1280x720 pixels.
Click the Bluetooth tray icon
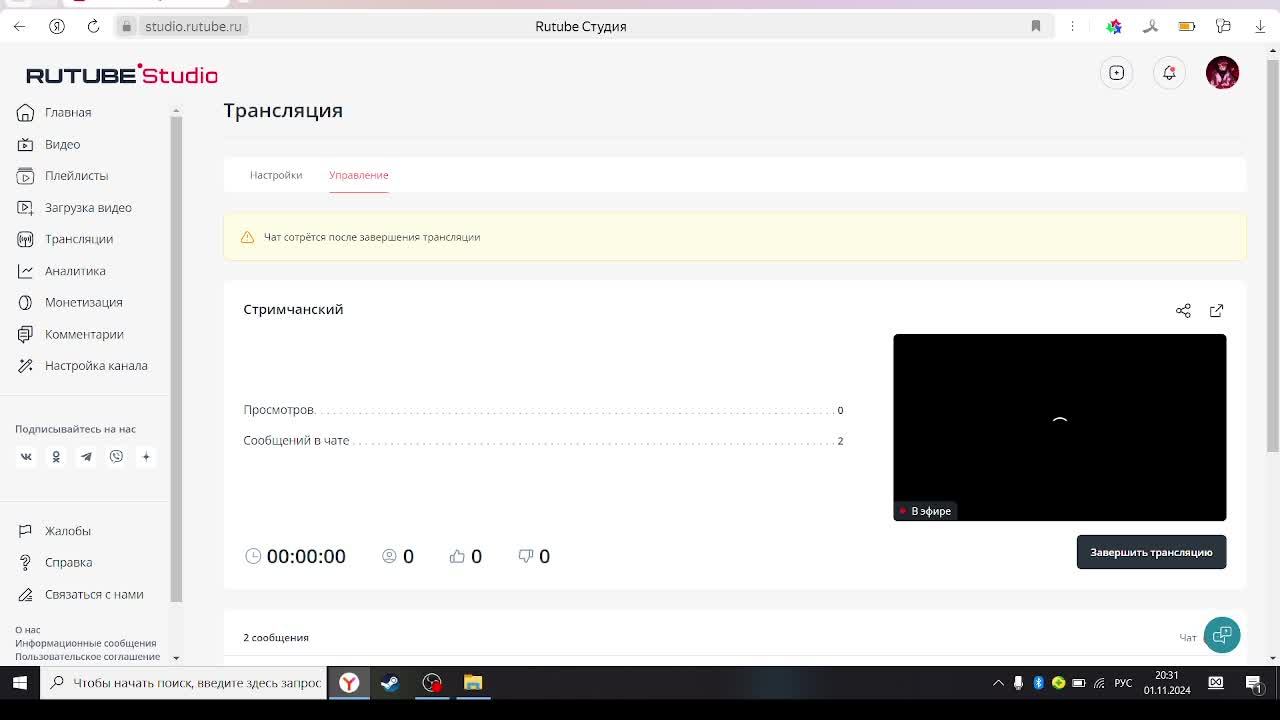coord(1038,683)
